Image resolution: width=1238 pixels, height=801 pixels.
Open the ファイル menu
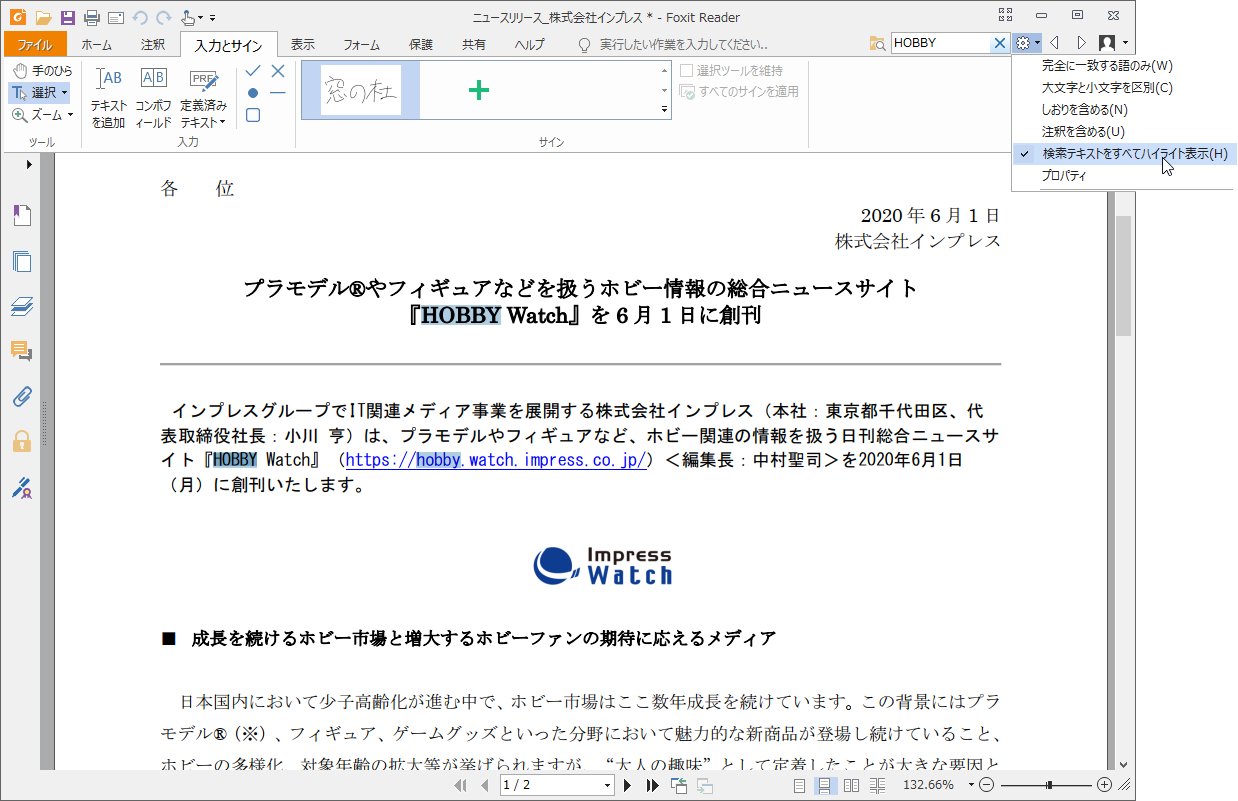click(35, 42)
